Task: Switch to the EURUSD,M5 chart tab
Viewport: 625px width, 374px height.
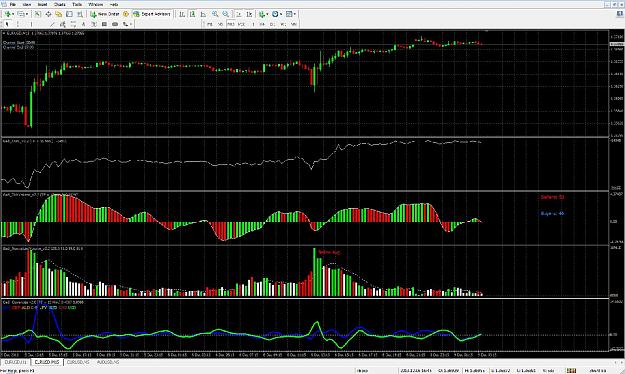Action: (x=78, y=362)
